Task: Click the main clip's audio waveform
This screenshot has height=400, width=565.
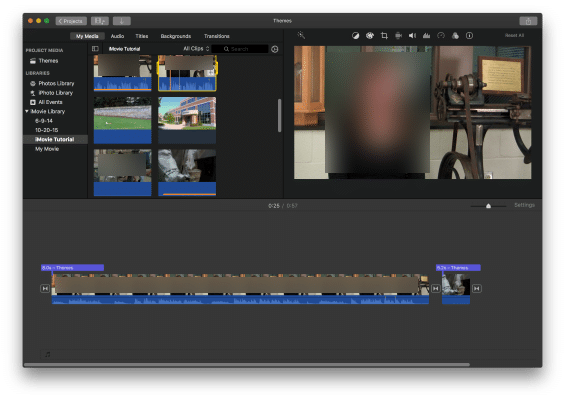Action: click(x=240, y=300)
